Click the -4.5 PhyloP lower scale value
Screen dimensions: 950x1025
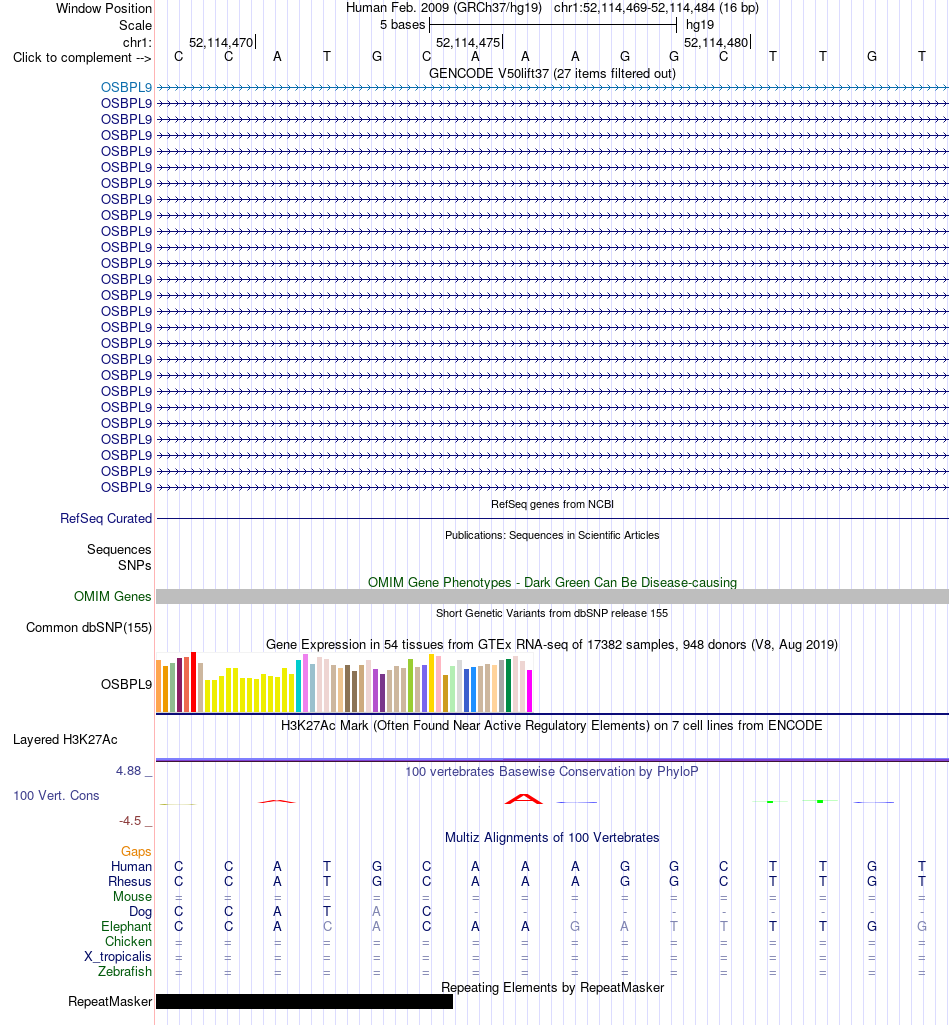pyautogui.click(x=129, y=821)
